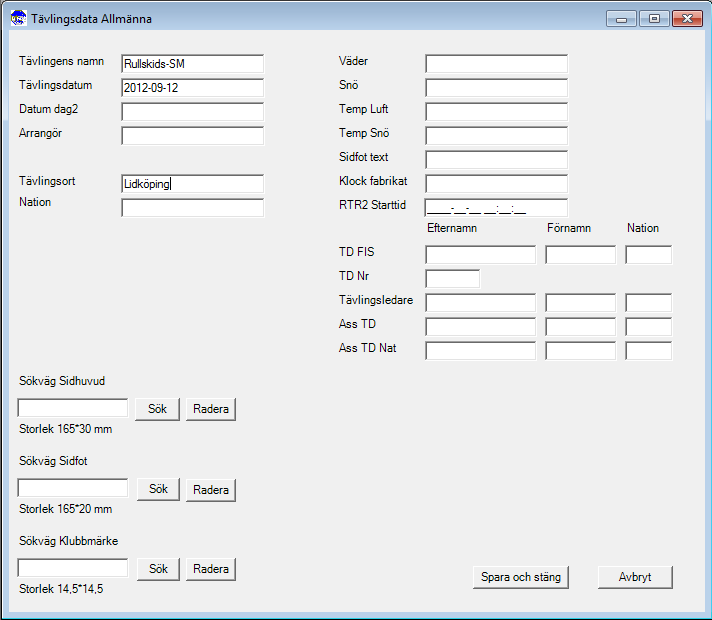Select the Sidfot text input field
The height and width of the screenshot is (620, 712).
(496, 160)
